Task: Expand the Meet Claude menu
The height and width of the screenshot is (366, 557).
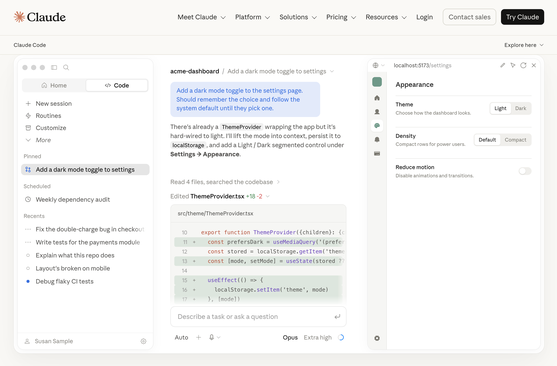Action: 201,17
